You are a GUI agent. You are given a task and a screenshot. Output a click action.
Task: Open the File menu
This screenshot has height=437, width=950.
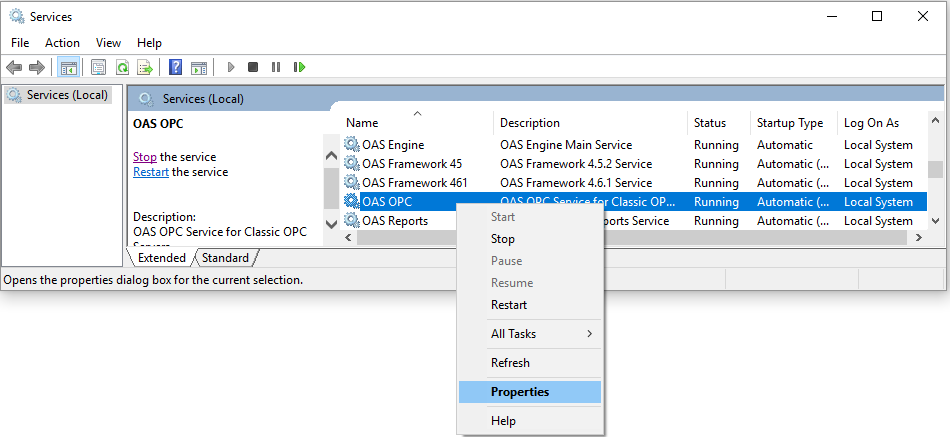point(20,43)
